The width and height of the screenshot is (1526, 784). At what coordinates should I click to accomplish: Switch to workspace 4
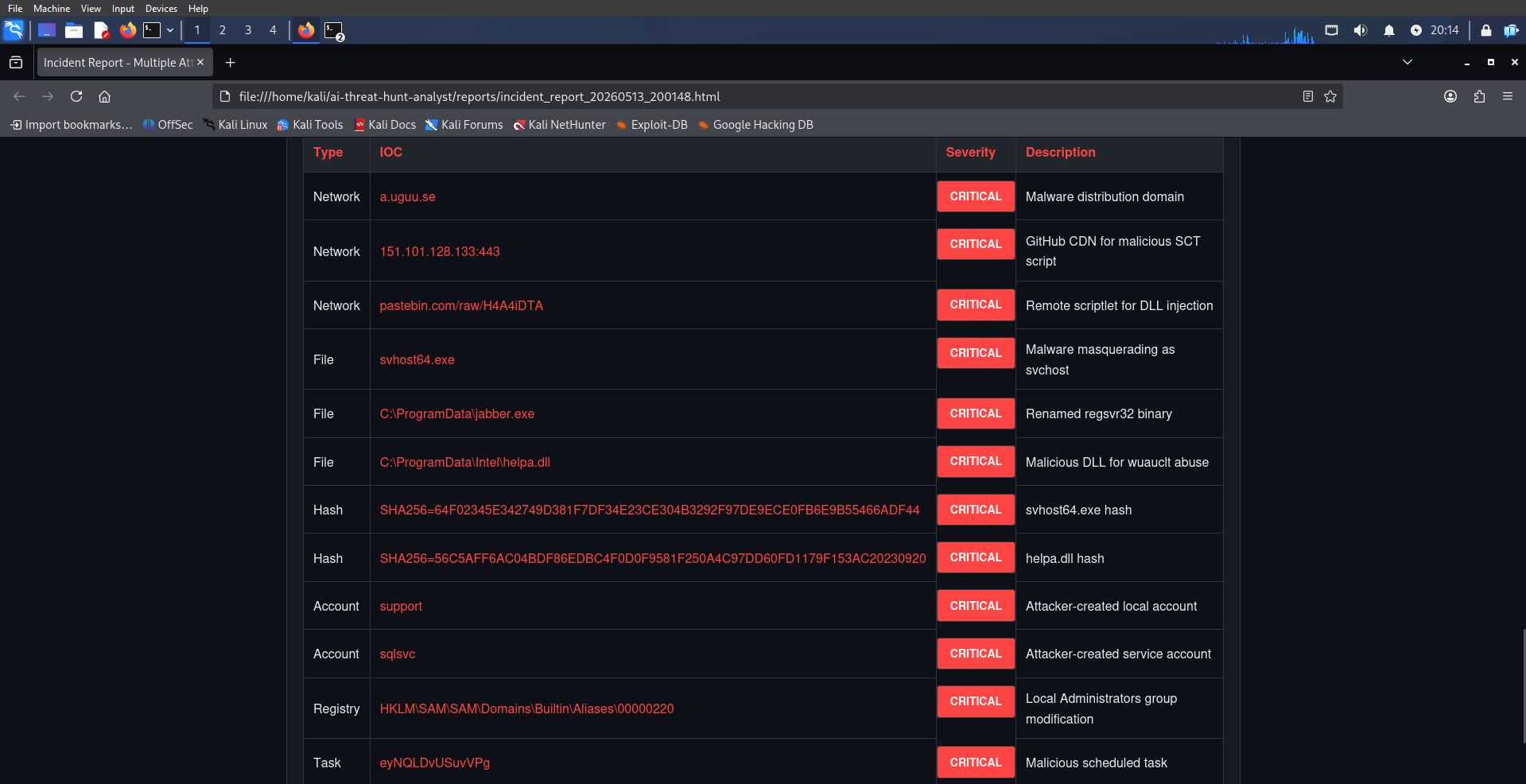(273, 30)
